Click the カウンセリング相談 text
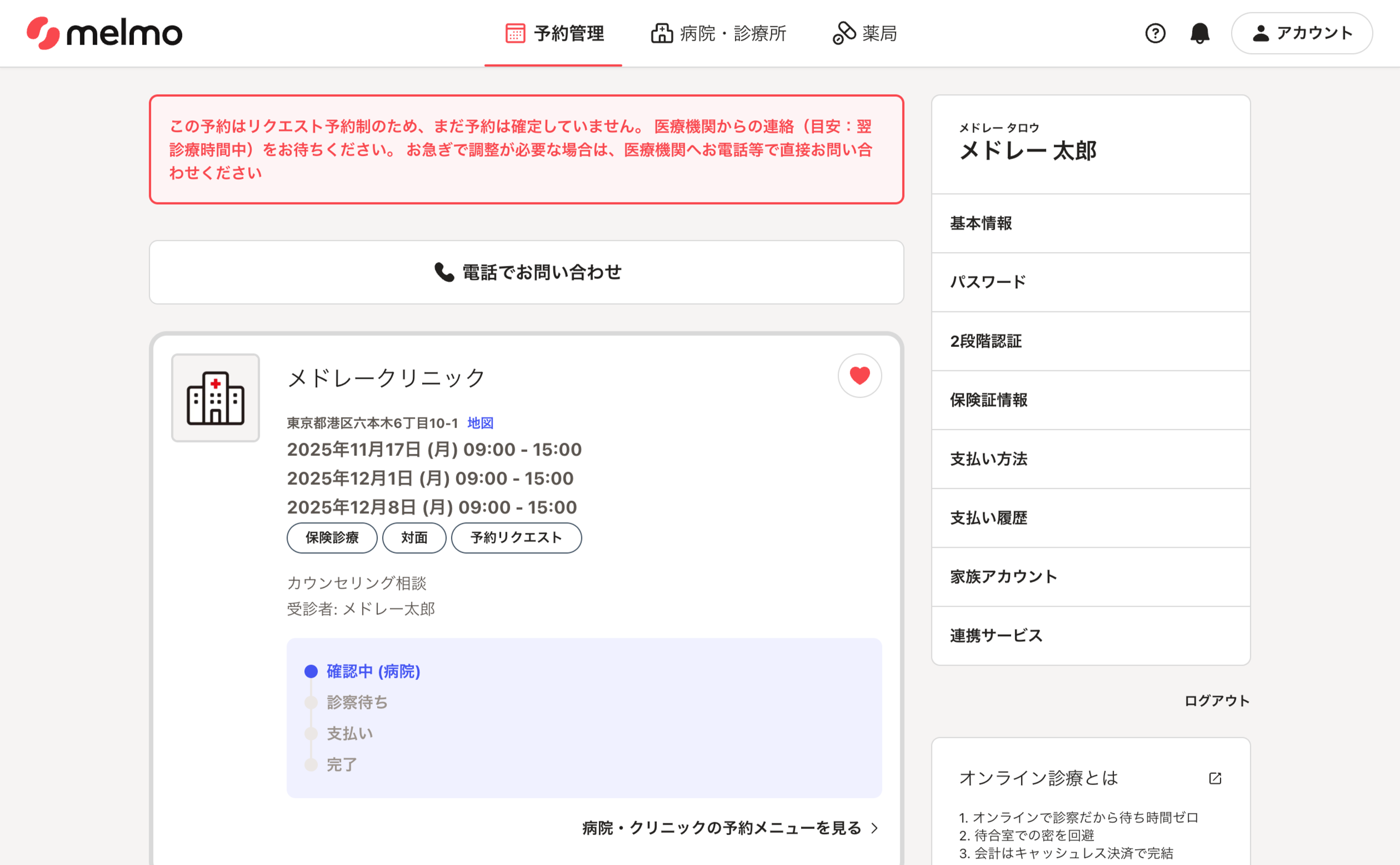This screenshot has width=1400, height=865. (x=357, y=583)
